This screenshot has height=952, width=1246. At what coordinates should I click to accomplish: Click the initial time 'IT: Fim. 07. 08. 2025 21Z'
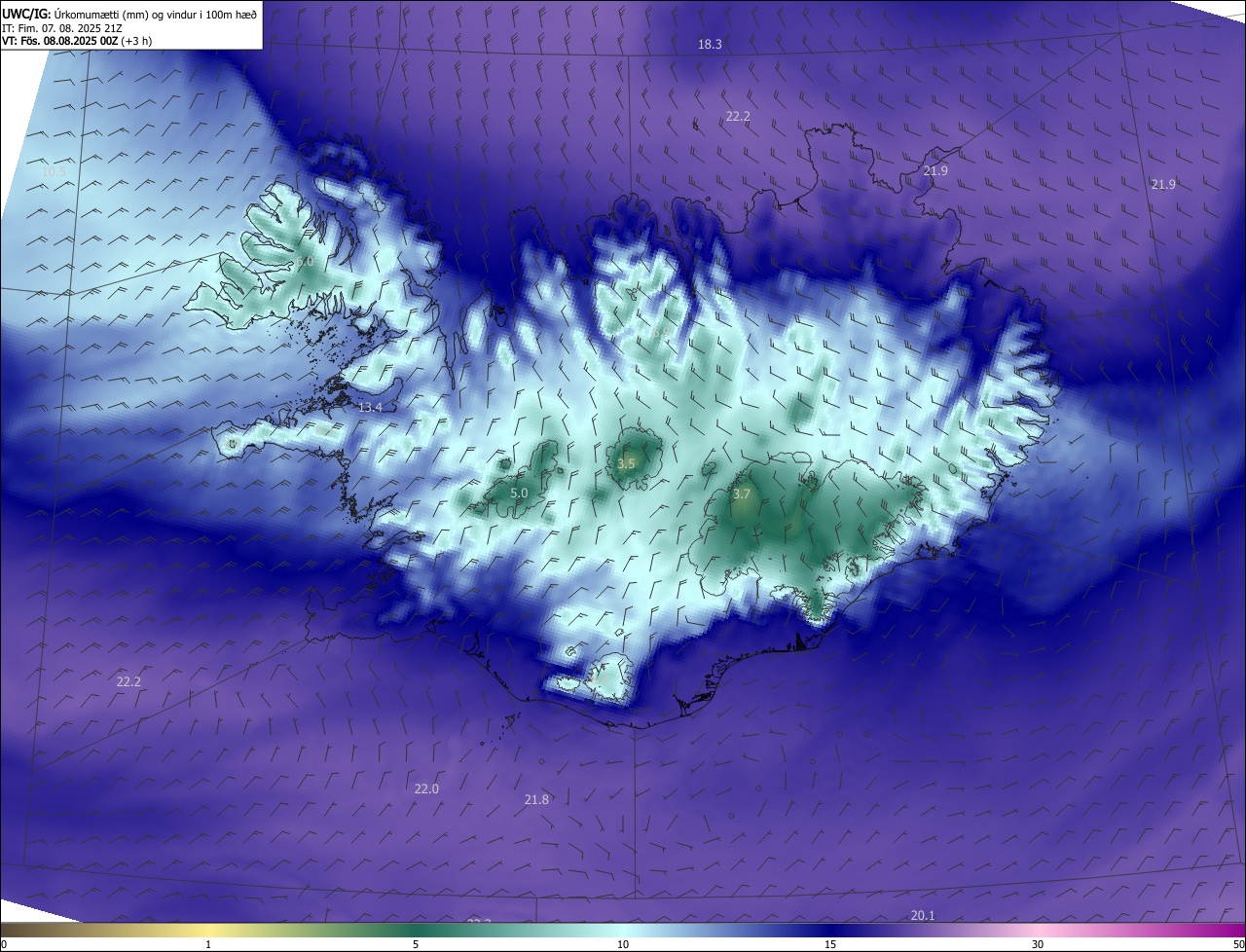tap(62, 28)
